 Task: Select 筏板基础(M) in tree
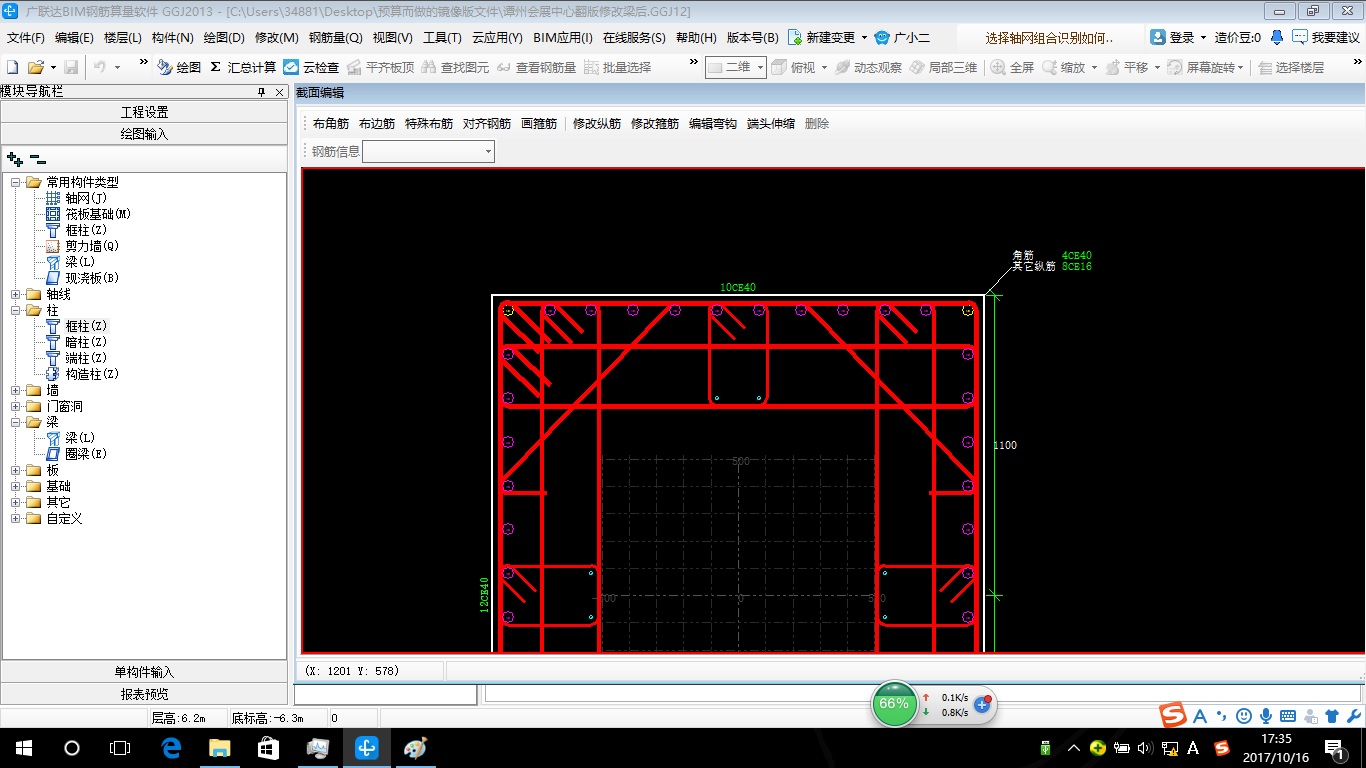98,214
